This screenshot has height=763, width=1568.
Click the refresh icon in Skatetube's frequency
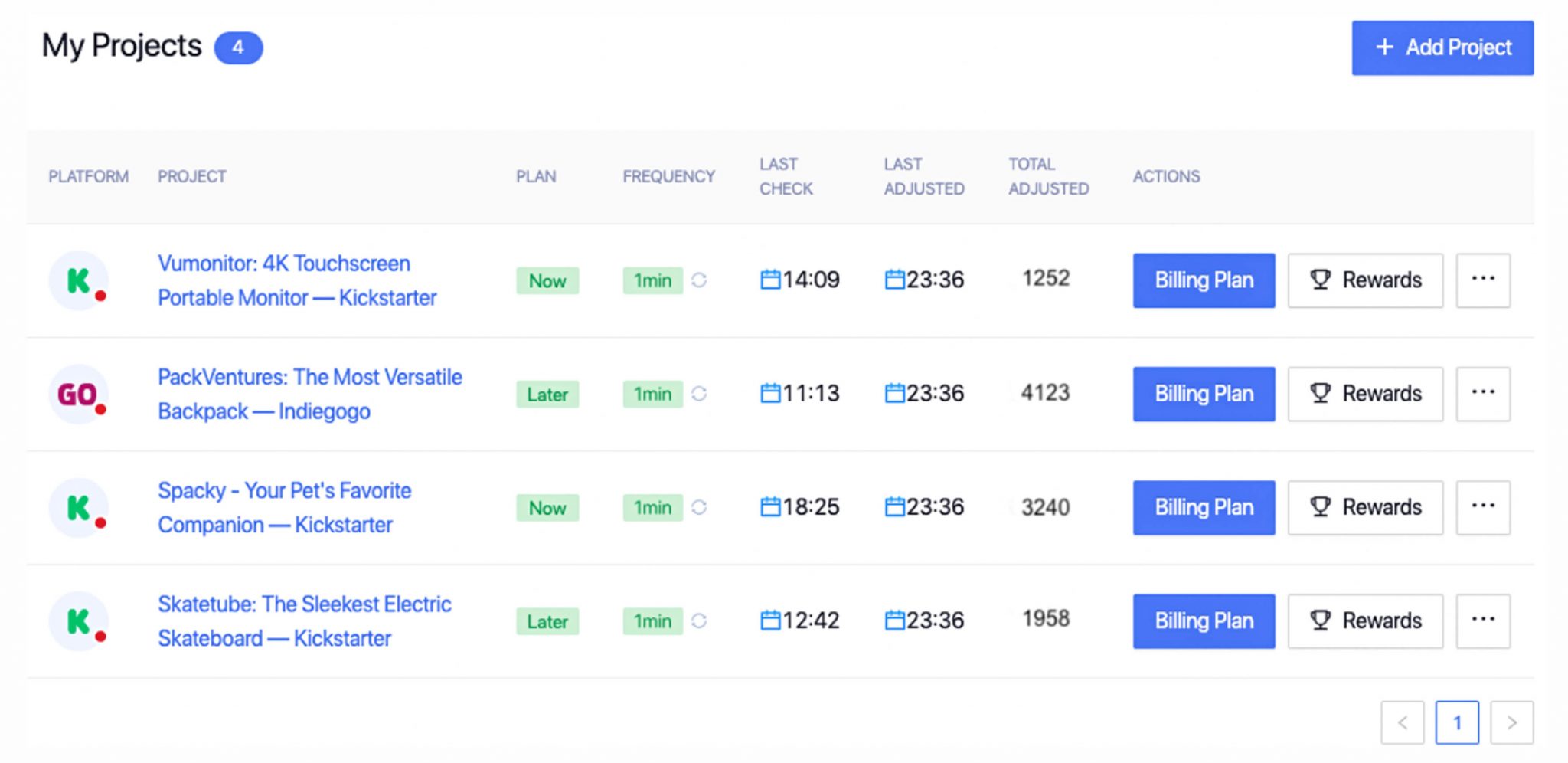click(x=699, y=621)
